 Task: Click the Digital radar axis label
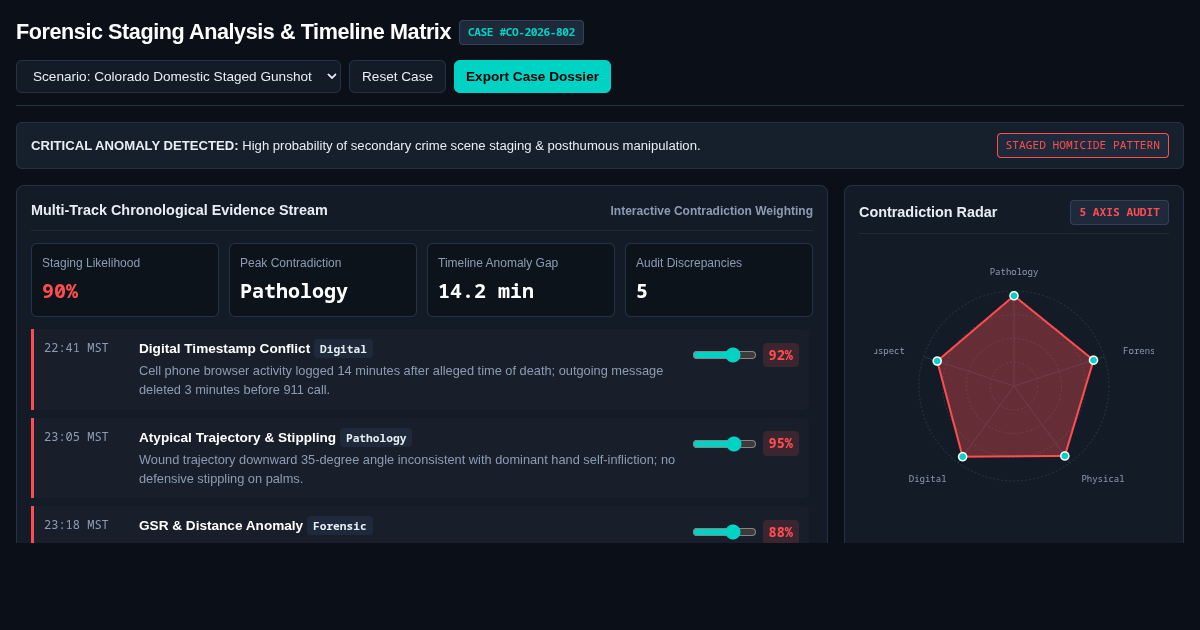point(927,479)
